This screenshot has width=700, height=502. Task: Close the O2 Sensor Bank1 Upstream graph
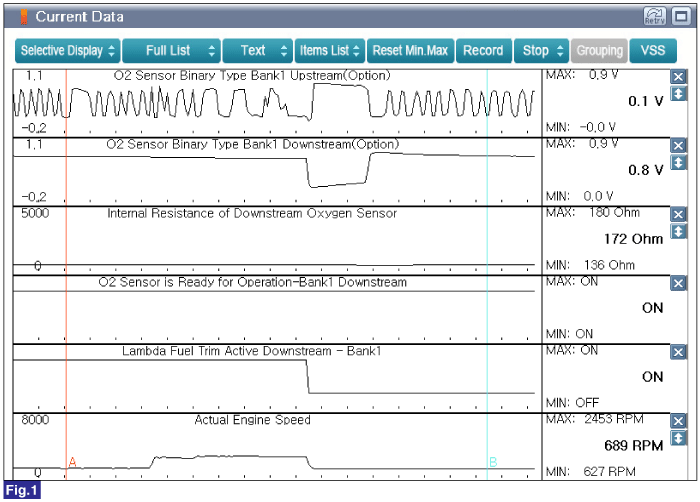(x=678, y=77)
